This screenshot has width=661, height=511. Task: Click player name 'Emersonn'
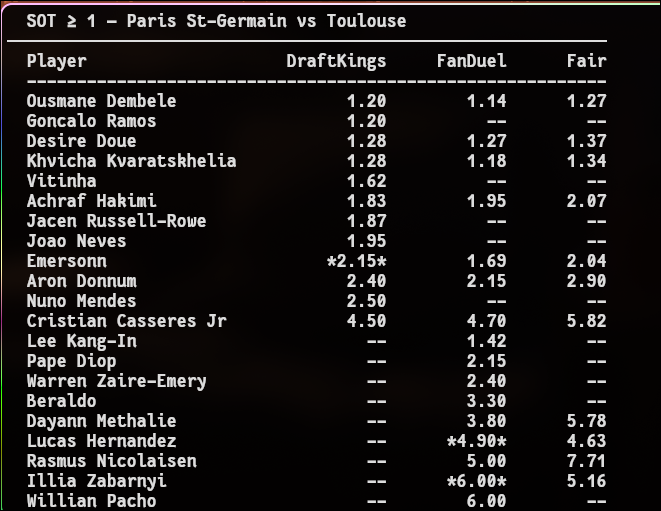click(x=66, y=261)
